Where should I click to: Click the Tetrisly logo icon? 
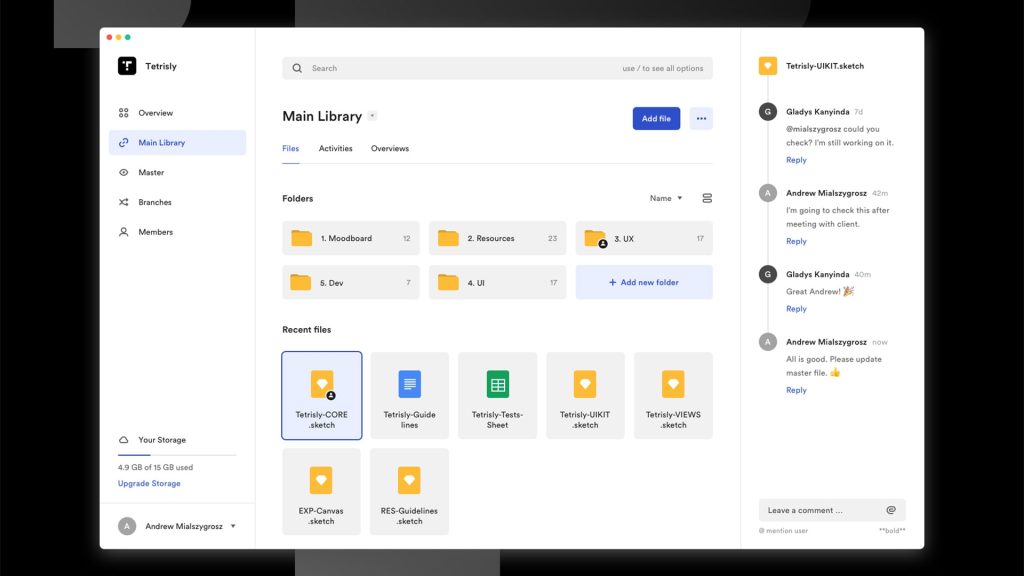click(127, 66)
